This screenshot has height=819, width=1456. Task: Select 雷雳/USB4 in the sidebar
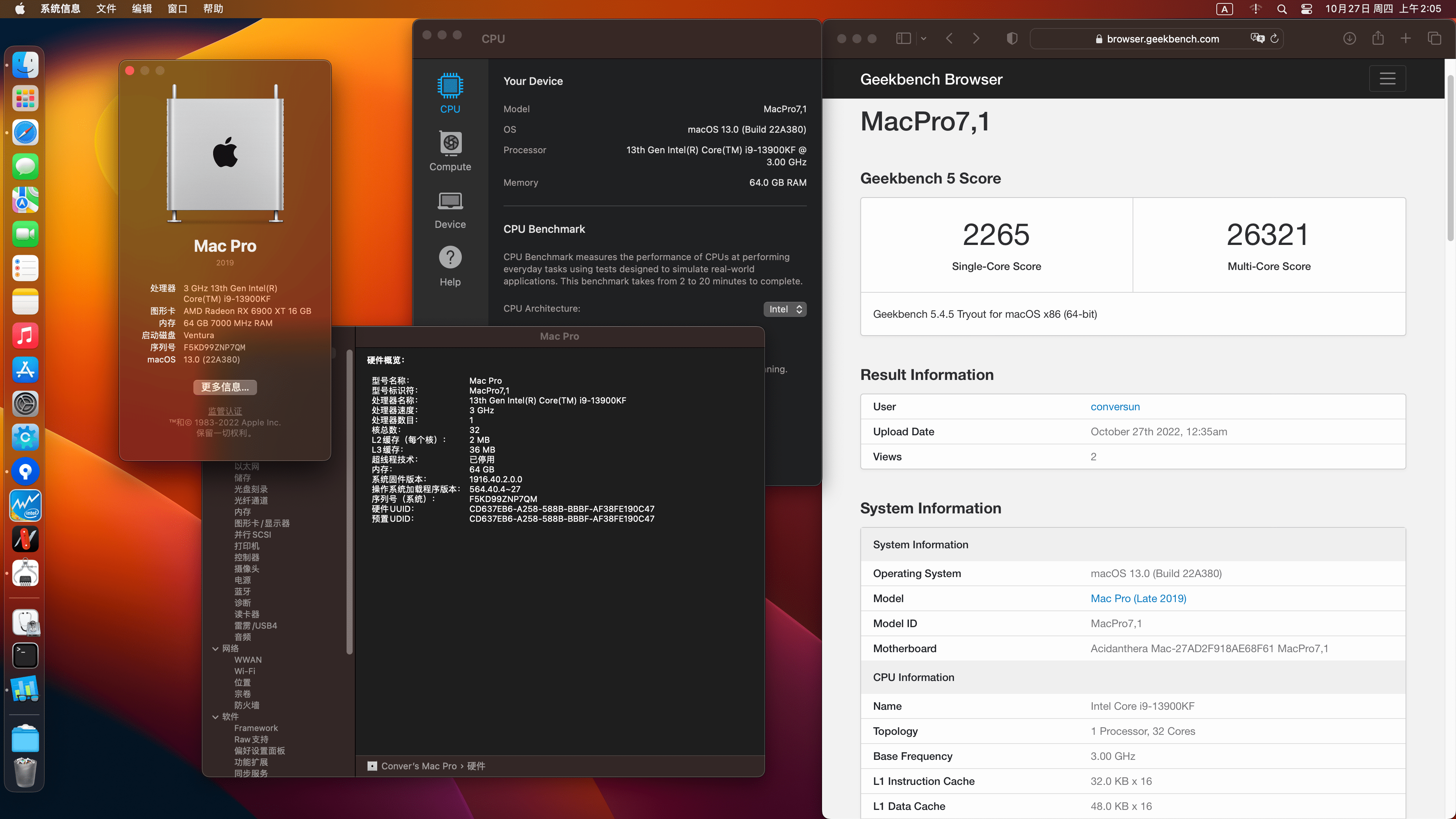tap(256, 626)
